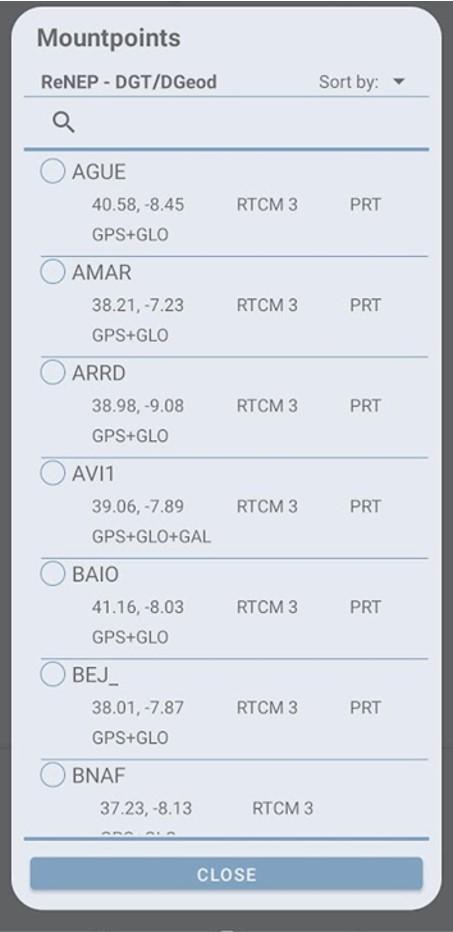Click the BAIO coordinates 41.16, -8.03
Image resolution: width=453 pixels, height=932 pixels.
(138, 607)
